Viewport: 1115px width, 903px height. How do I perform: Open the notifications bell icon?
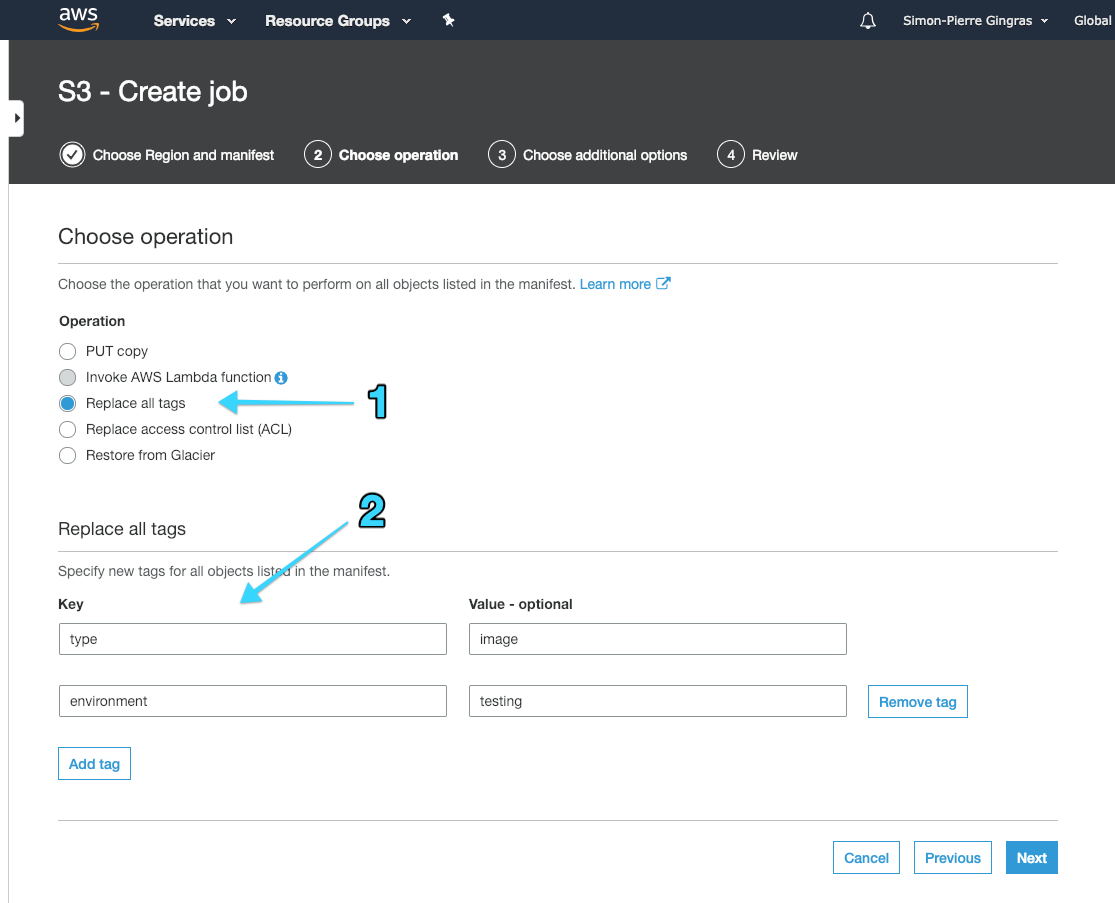click(x=867, y=20)
